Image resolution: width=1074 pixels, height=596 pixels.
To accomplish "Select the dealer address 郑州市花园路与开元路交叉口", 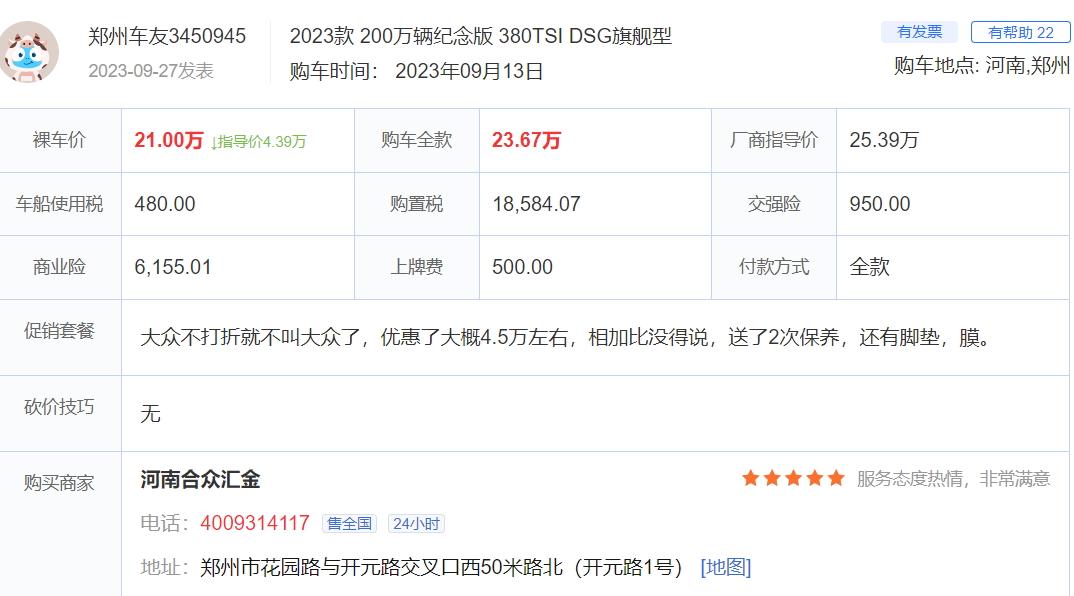I will pos(442,567).
